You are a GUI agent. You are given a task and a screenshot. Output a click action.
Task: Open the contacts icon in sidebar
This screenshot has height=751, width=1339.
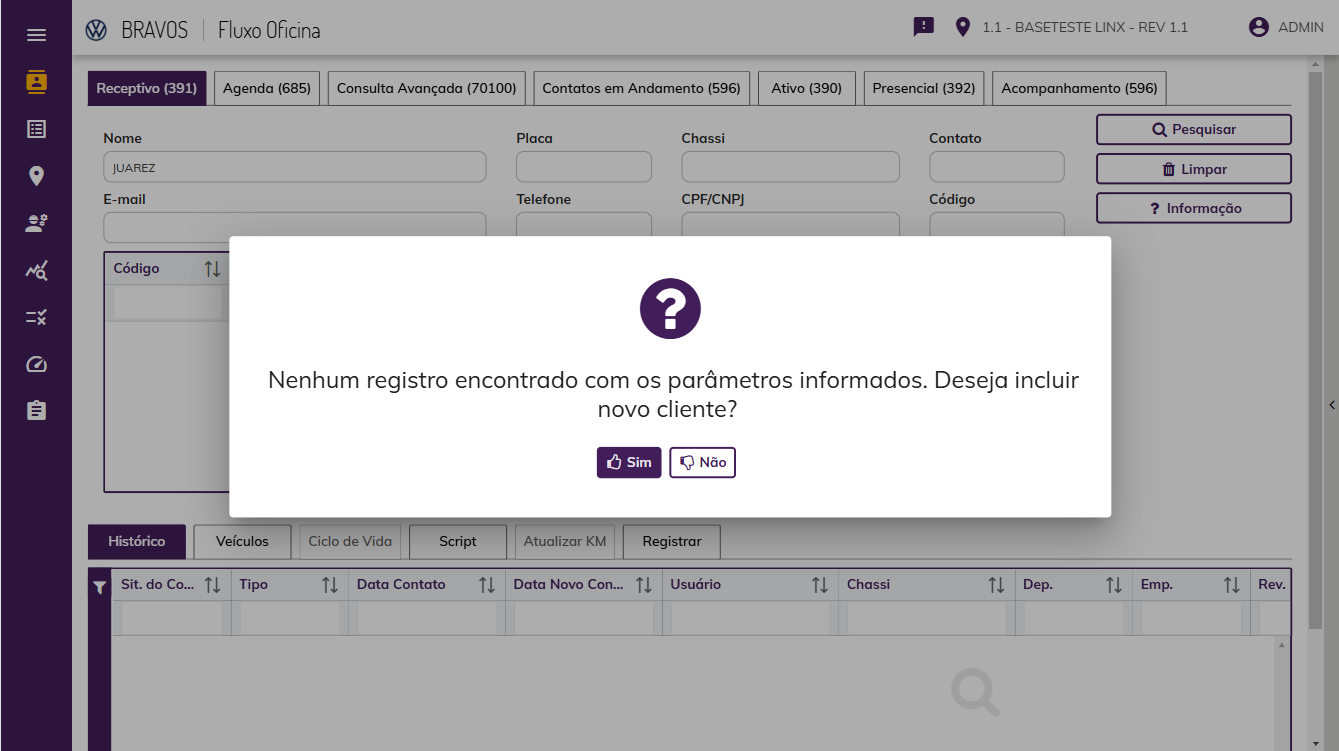pos(36,82)
